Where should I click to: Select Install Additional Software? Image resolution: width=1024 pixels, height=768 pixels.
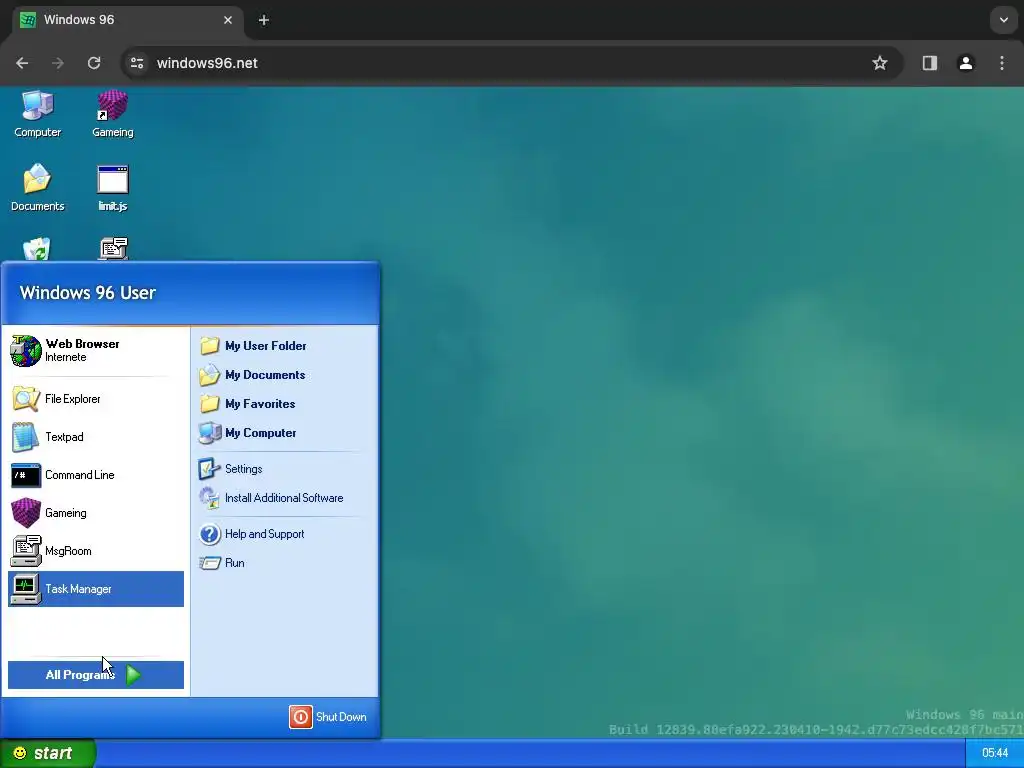[284, 498]
